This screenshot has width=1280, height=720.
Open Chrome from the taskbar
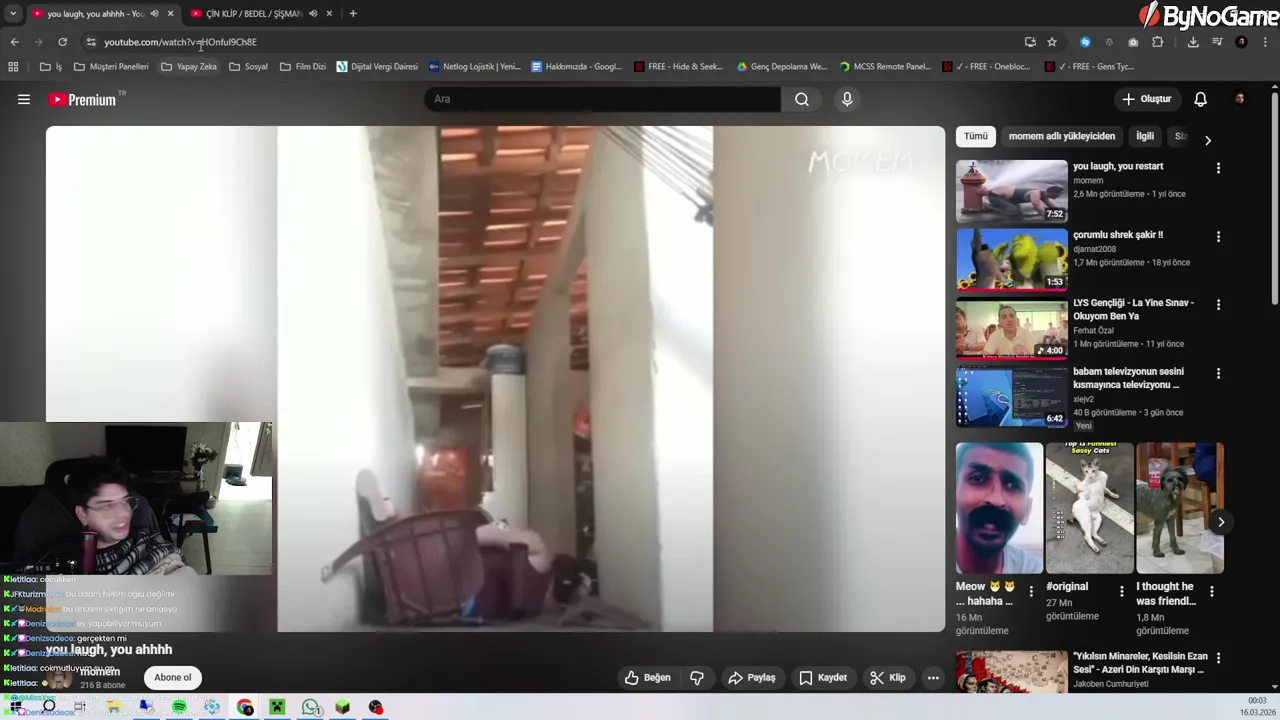[x=245, y=707]
